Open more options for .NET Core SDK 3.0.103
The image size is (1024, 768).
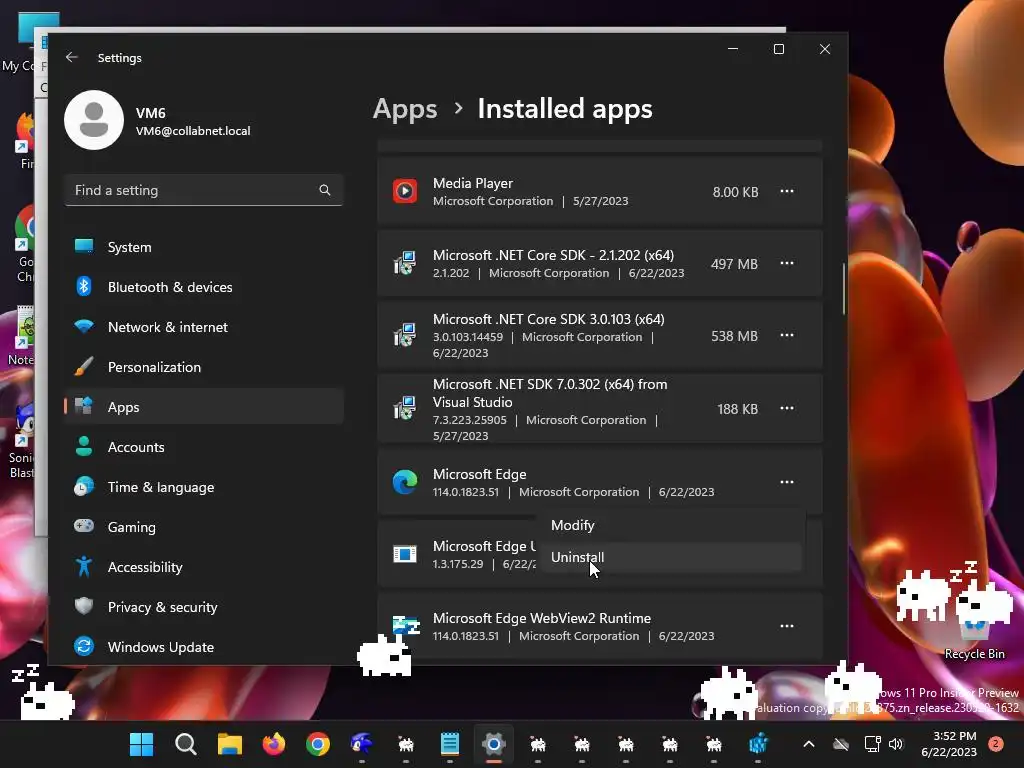click(787, 335)
